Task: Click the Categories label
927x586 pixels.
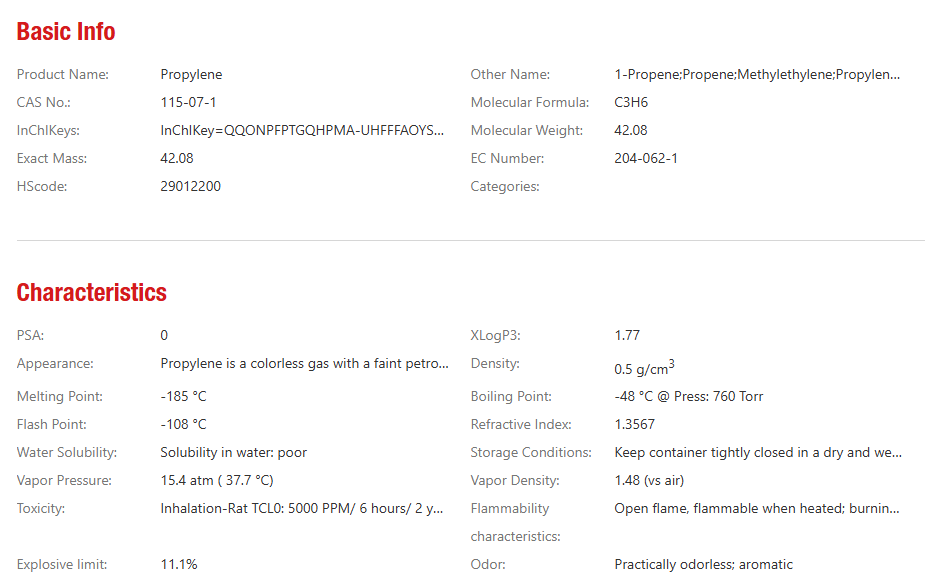Action: [505, 187]
